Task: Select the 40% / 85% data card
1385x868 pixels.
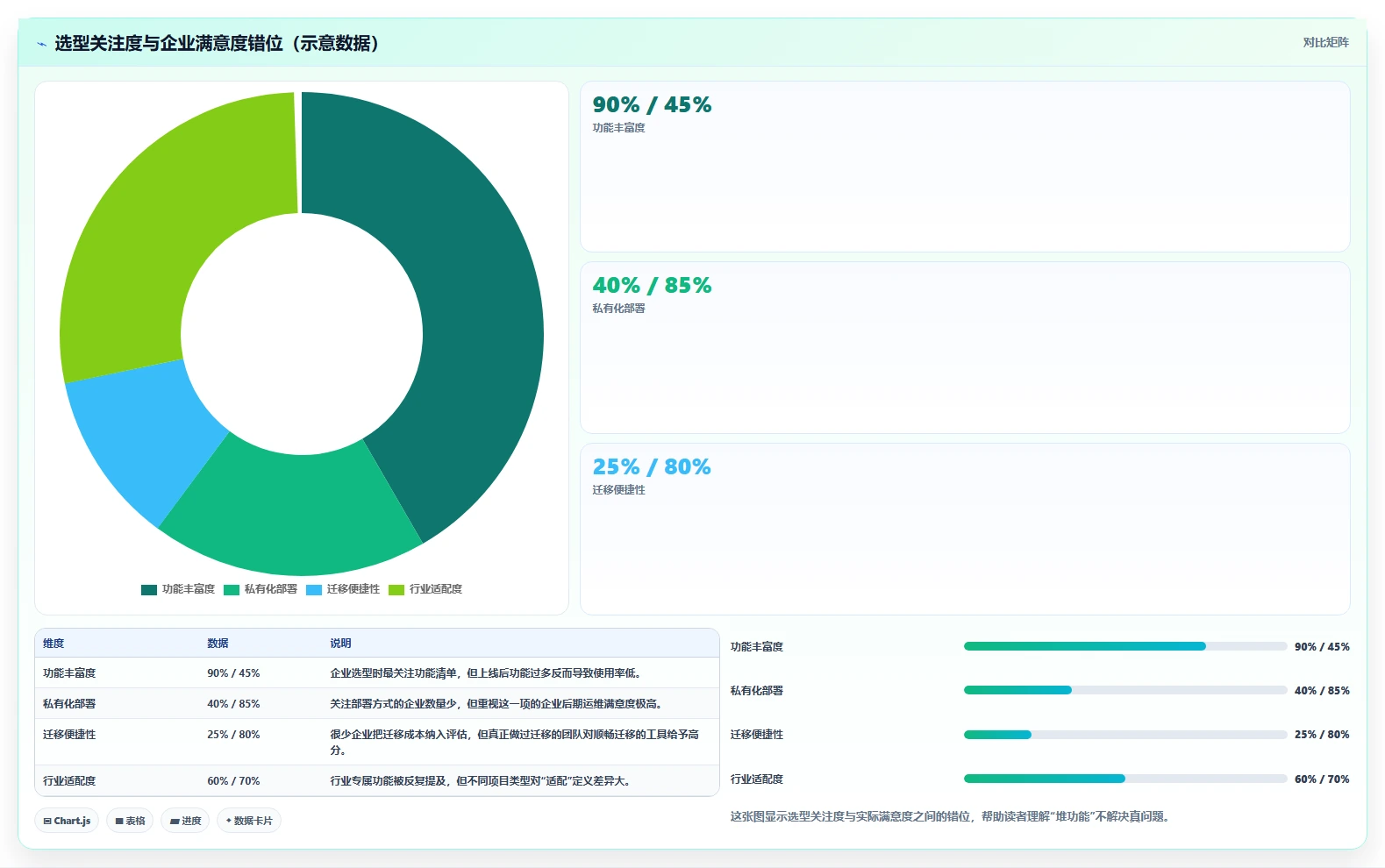Action: coord(965,347)
